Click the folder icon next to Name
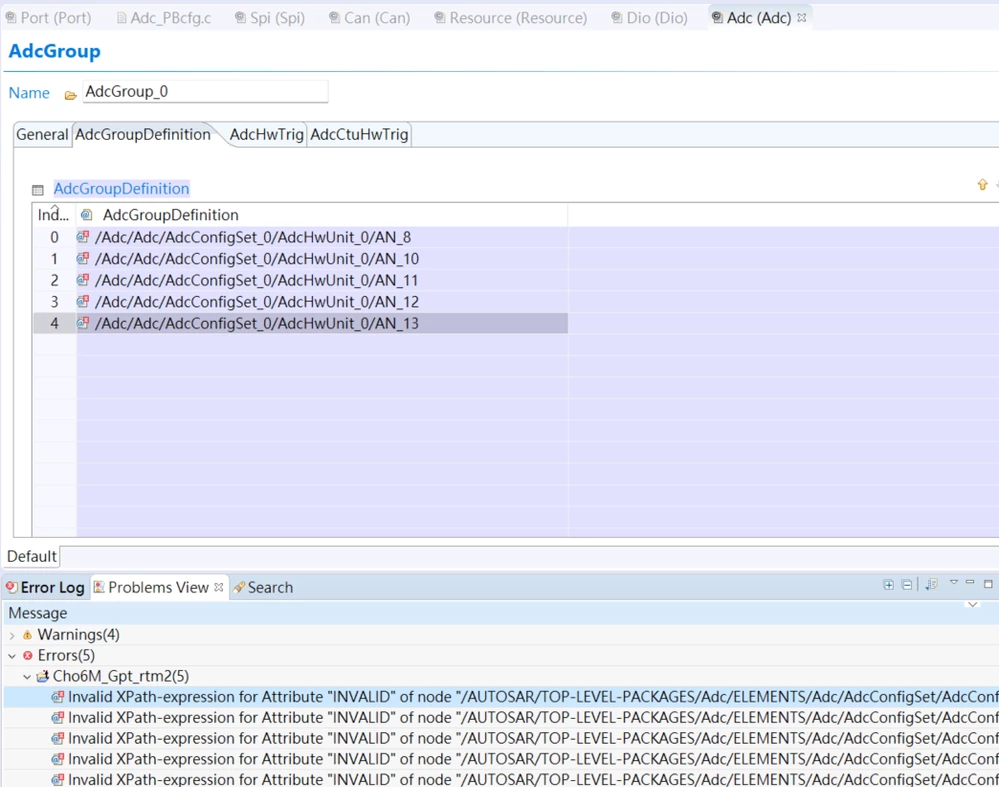Image resolution: width=999 pixels, height=787 pixels. tap(70, 95)
